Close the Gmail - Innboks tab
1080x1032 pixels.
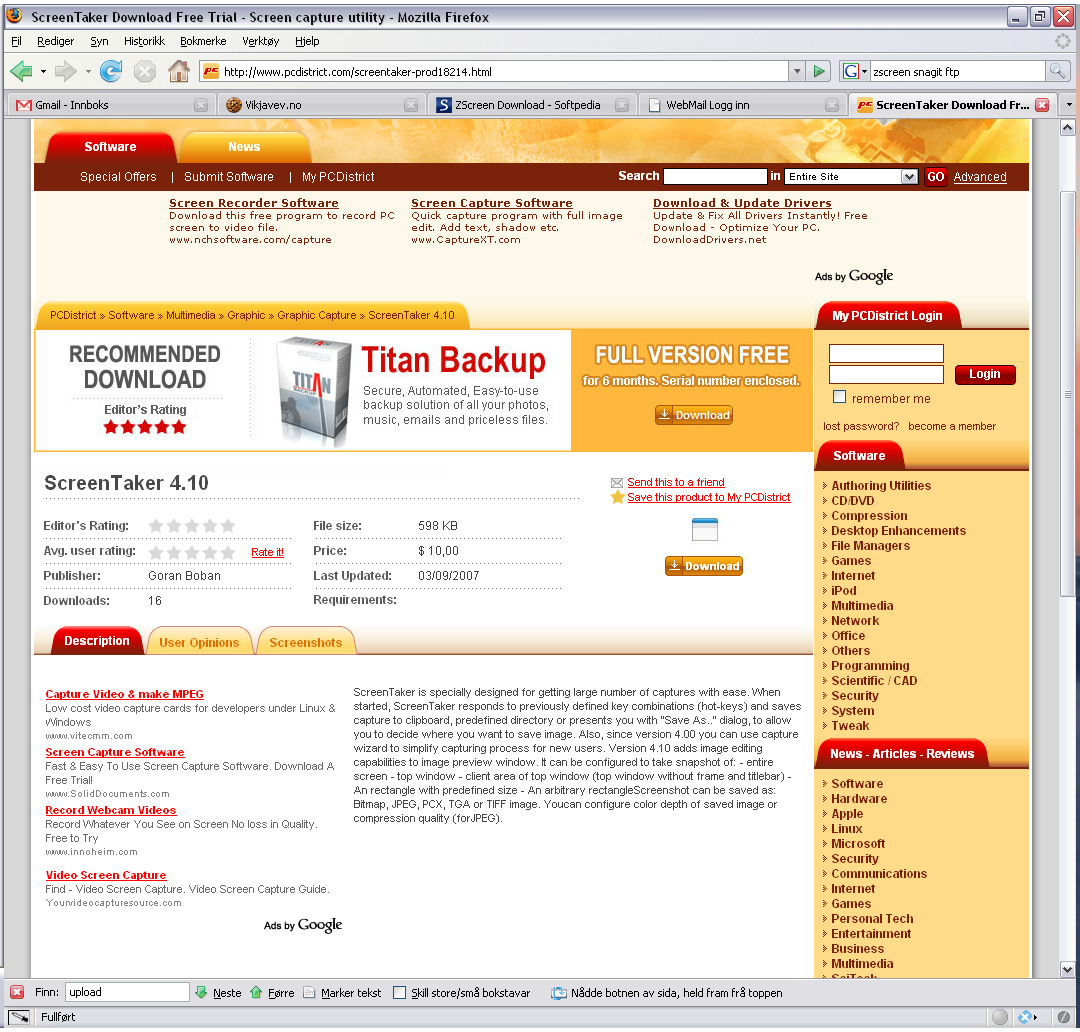200,105
